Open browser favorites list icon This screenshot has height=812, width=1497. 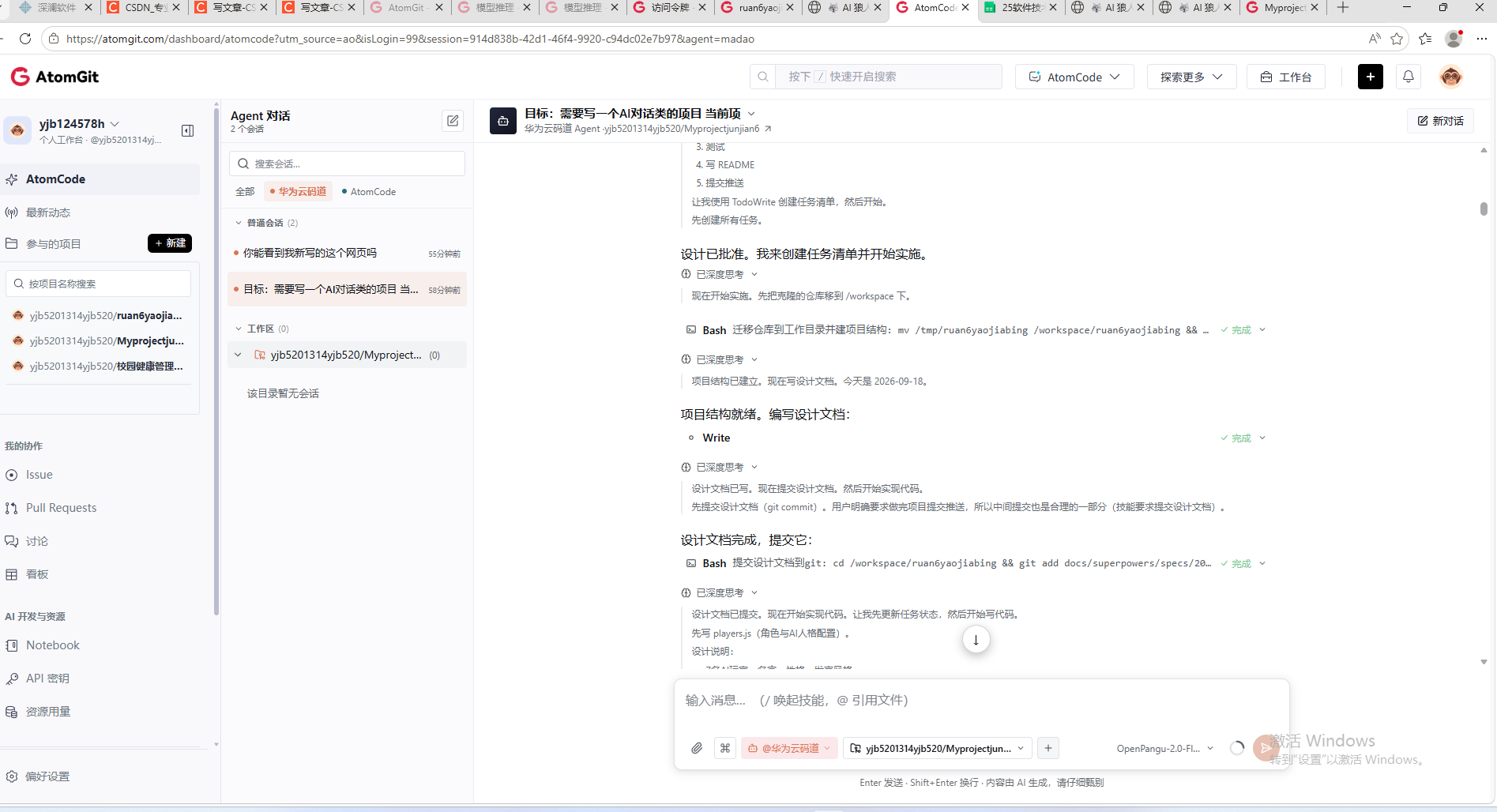coord(1425,39)
